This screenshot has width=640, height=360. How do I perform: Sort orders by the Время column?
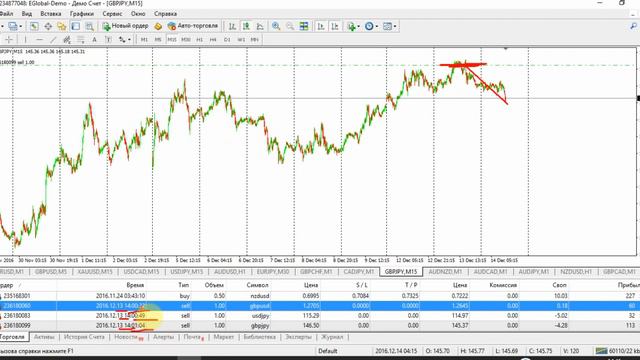[135, 285]
